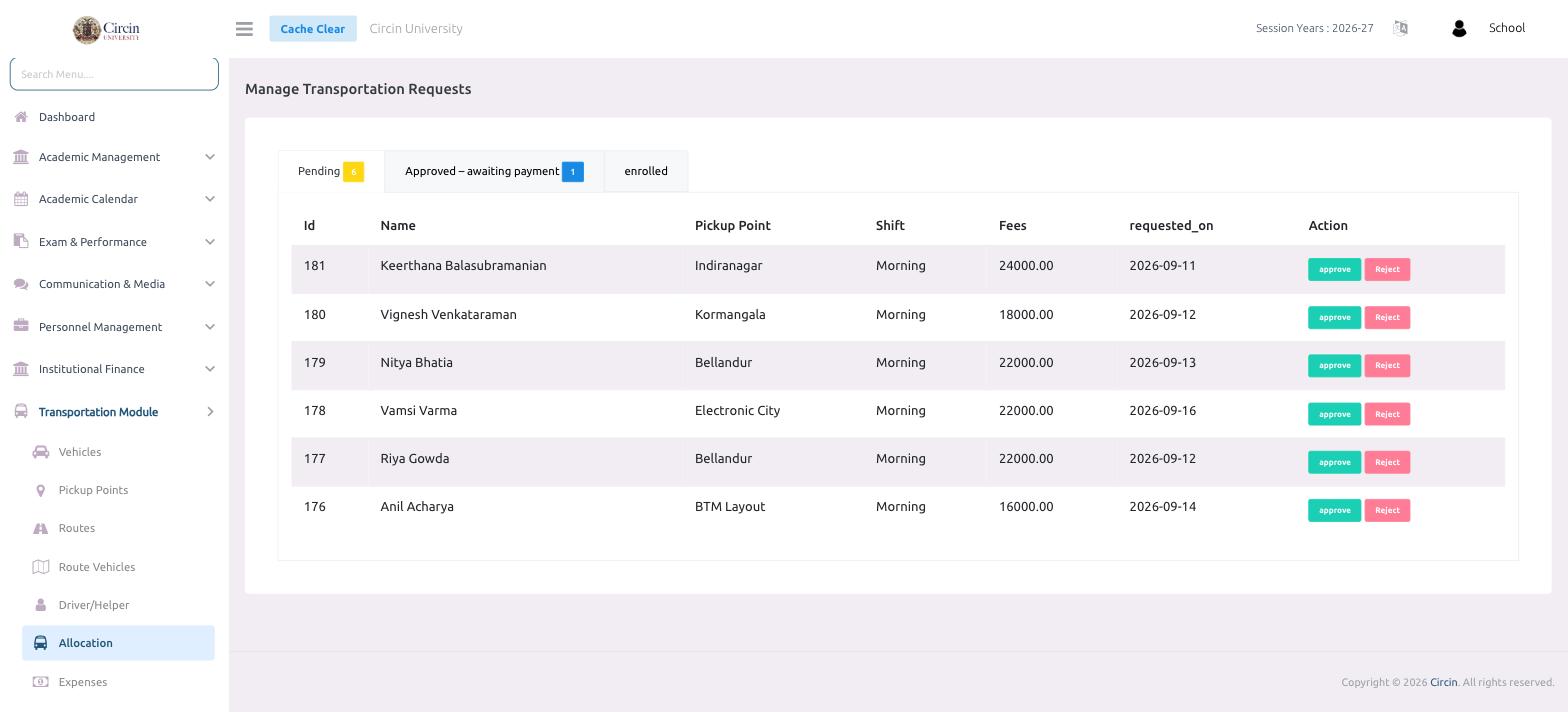Image resolution: width=1568 pixels, height=712 pixels.
Task: Reject Vignesh Venkataraman's request
Action: [x=1387, y=317]
